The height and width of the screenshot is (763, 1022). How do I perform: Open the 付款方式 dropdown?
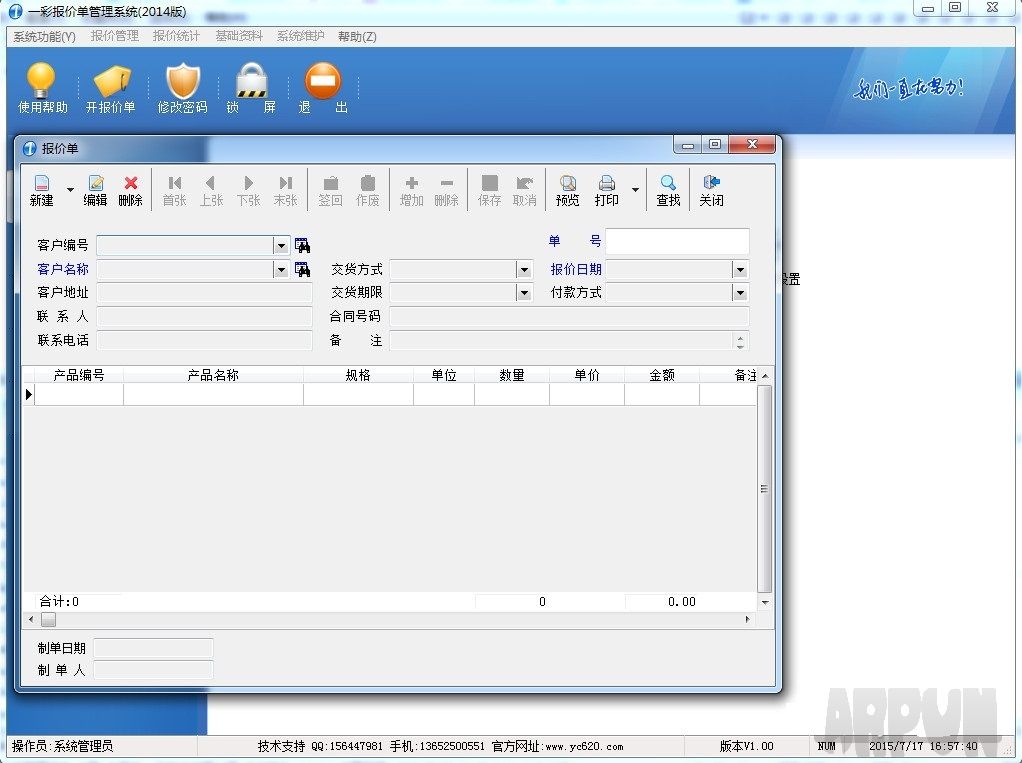point(740,293)
